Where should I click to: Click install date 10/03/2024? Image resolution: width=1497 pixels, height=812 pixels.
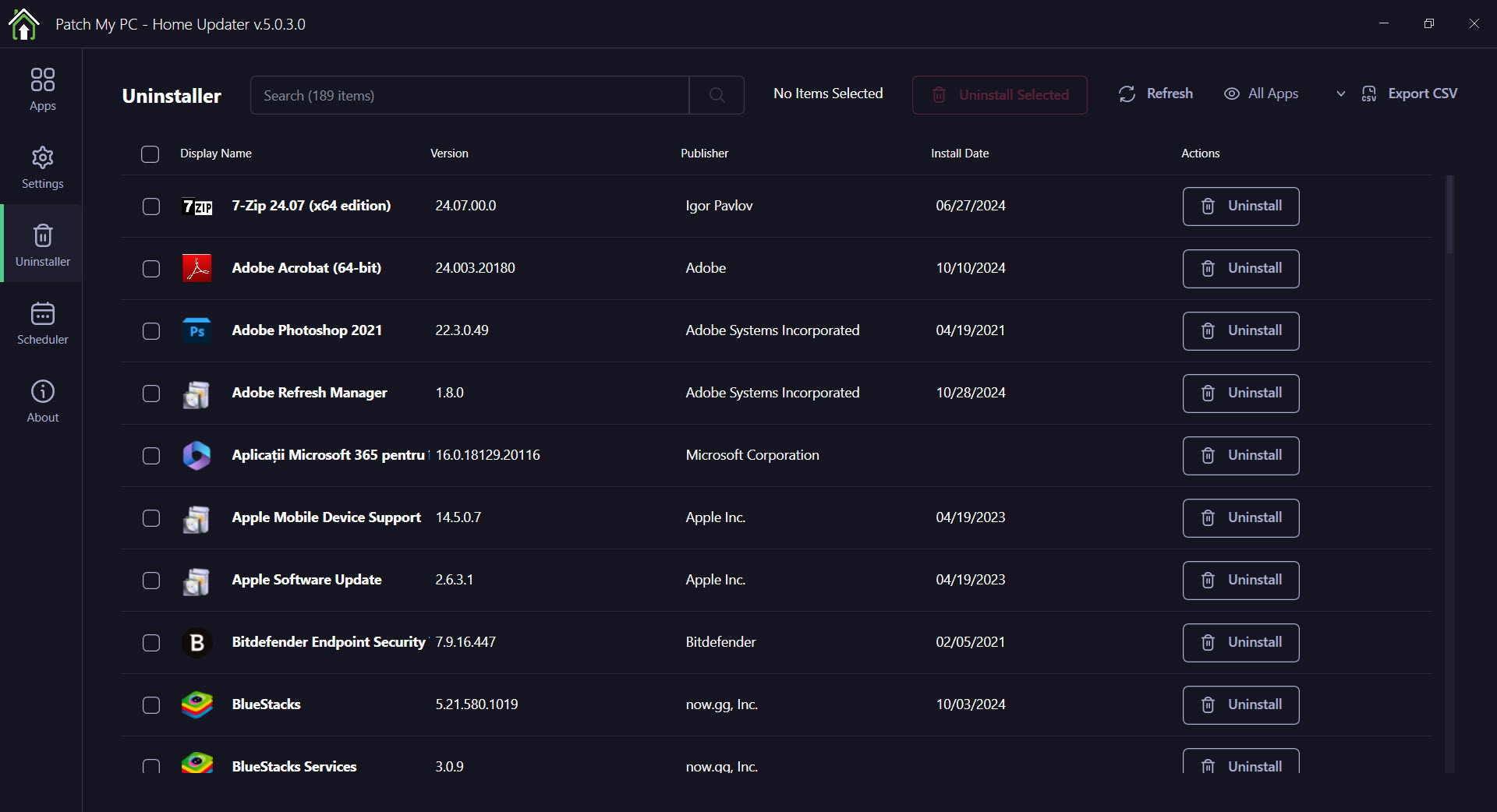[971, 704]
